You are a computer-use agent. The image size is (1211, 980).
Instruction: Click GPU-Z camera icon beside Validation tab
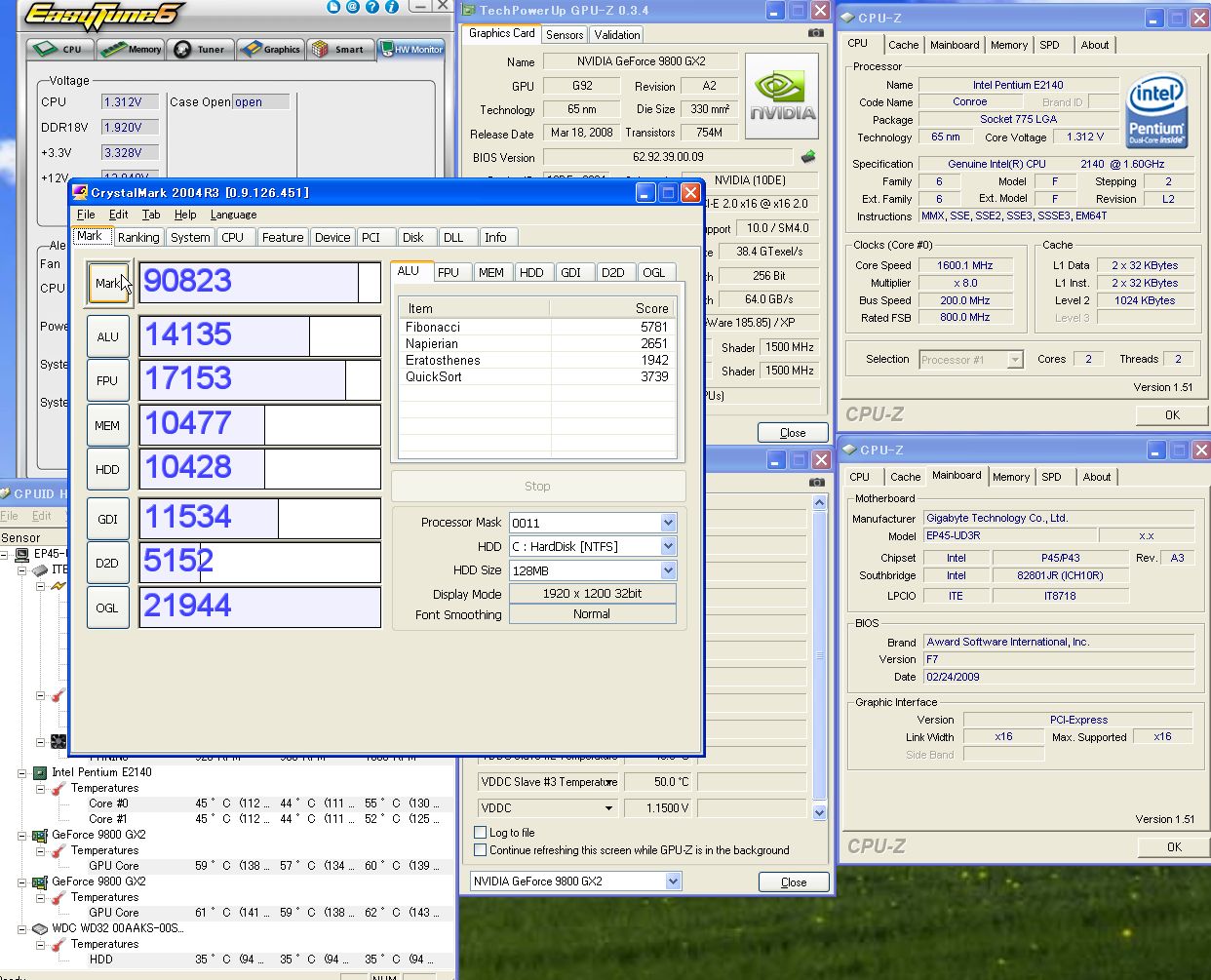815,33
